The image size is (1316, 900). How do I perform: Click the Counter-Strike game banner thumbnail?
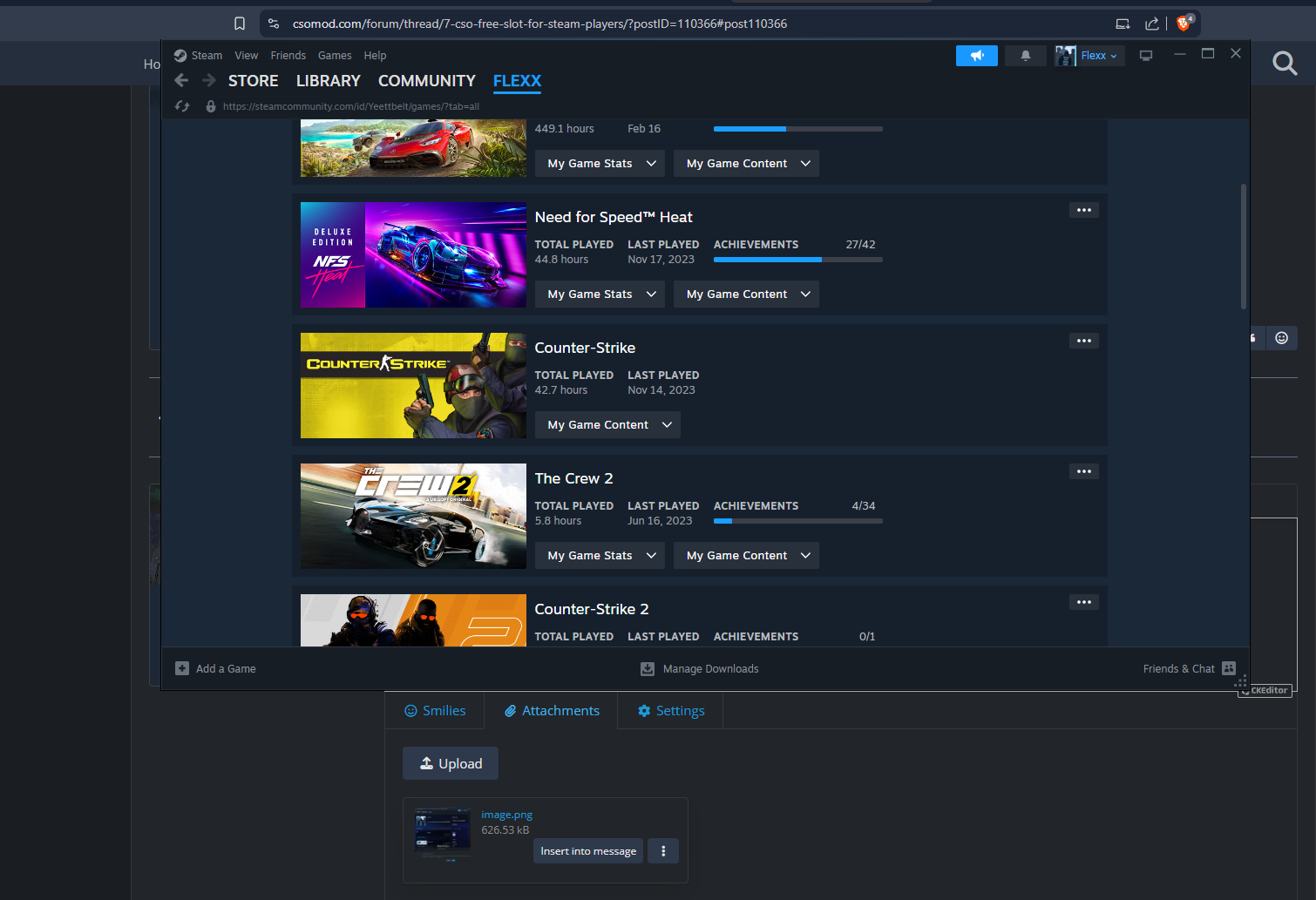[x=413, y=385]
